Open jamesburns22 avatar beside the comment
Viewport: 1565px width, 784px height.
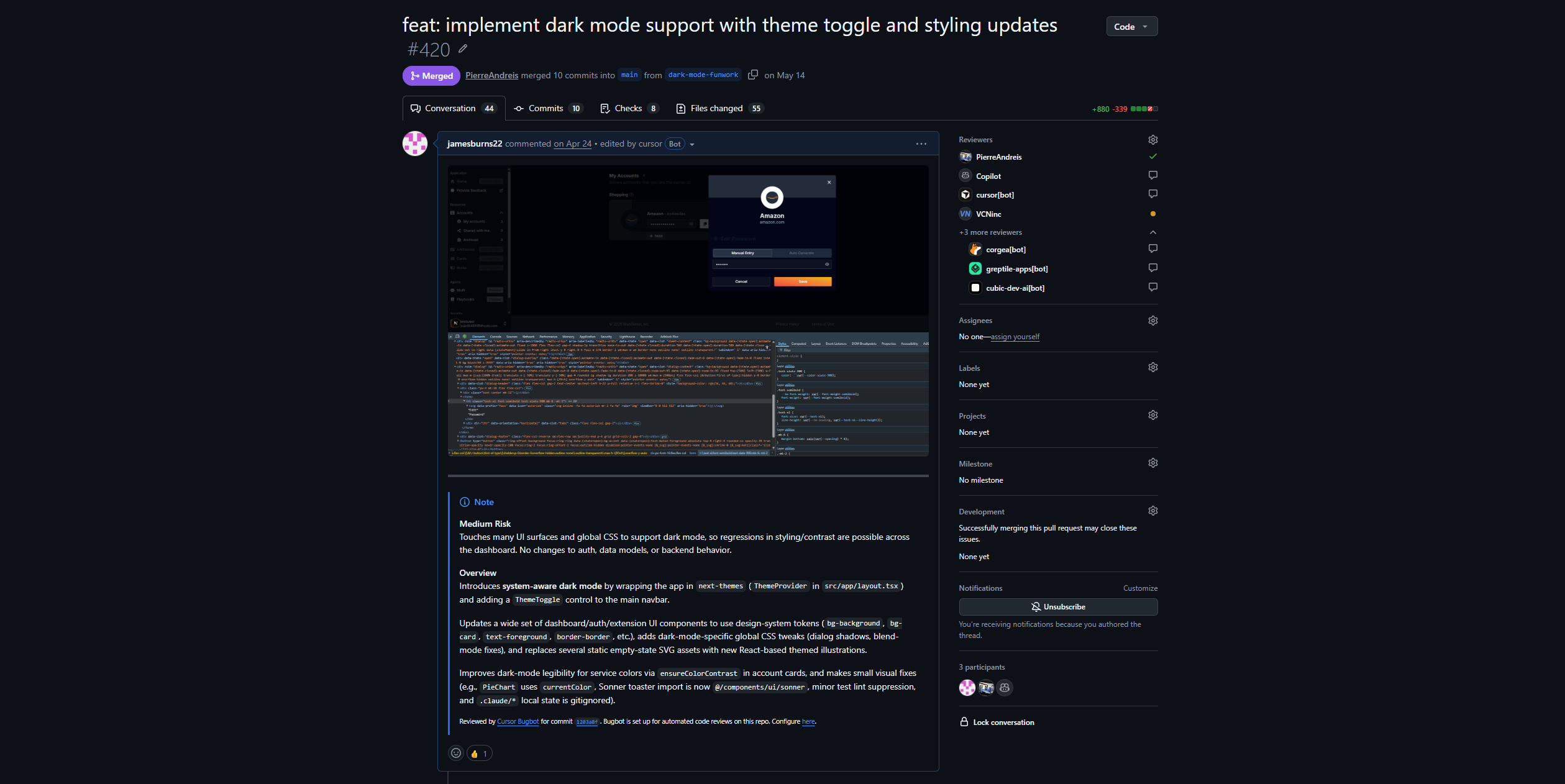point(415,144)
